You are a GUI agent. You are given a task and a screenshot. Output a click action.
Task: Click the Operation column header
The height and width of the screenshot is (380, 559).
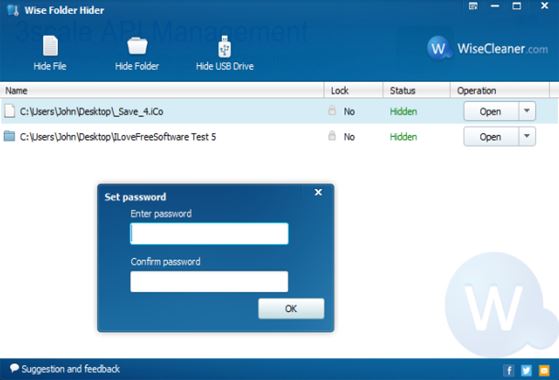[500, 91]
